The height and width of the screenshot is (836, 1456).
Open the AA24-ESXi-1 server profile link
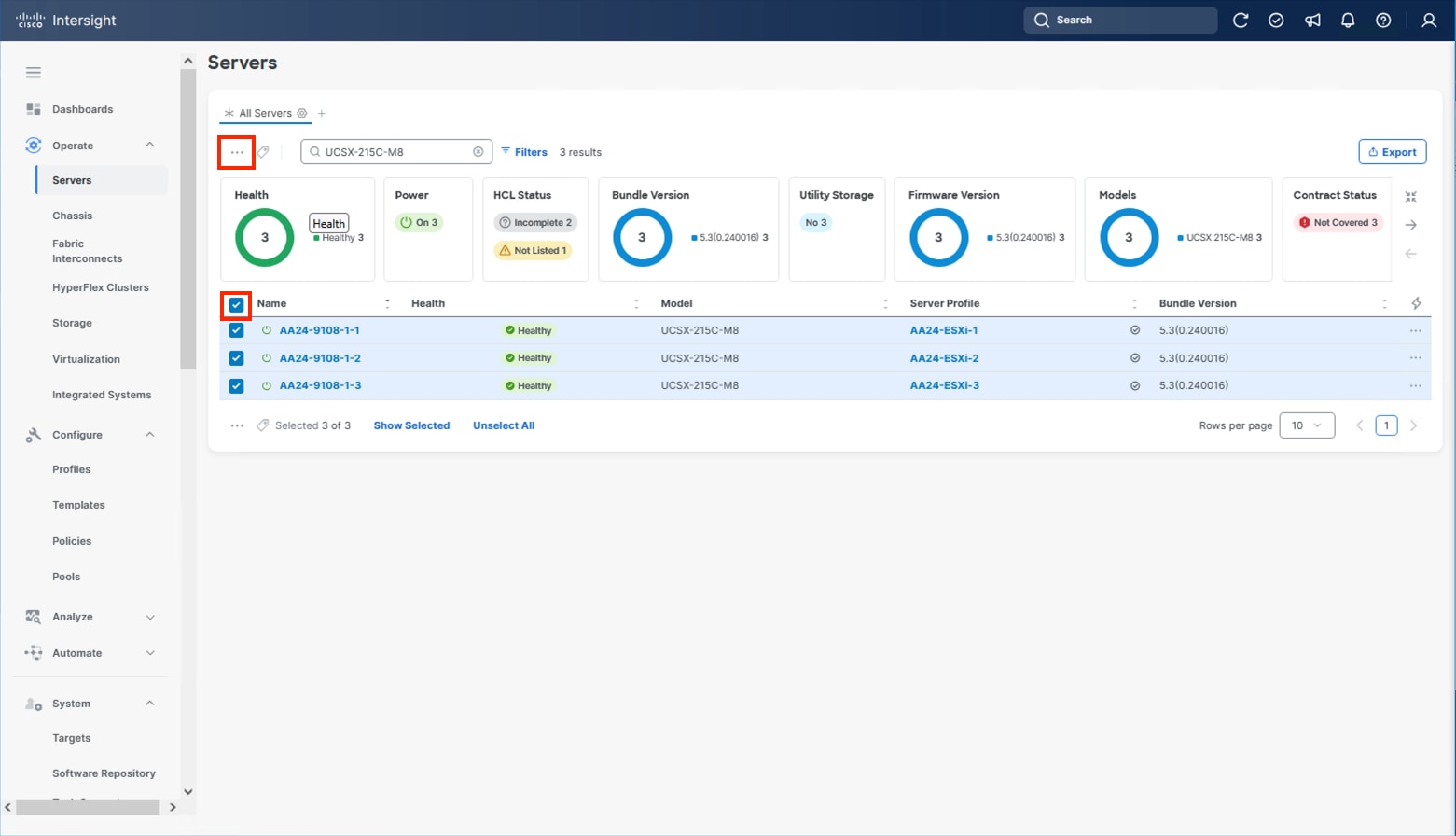tap(944, 330)
